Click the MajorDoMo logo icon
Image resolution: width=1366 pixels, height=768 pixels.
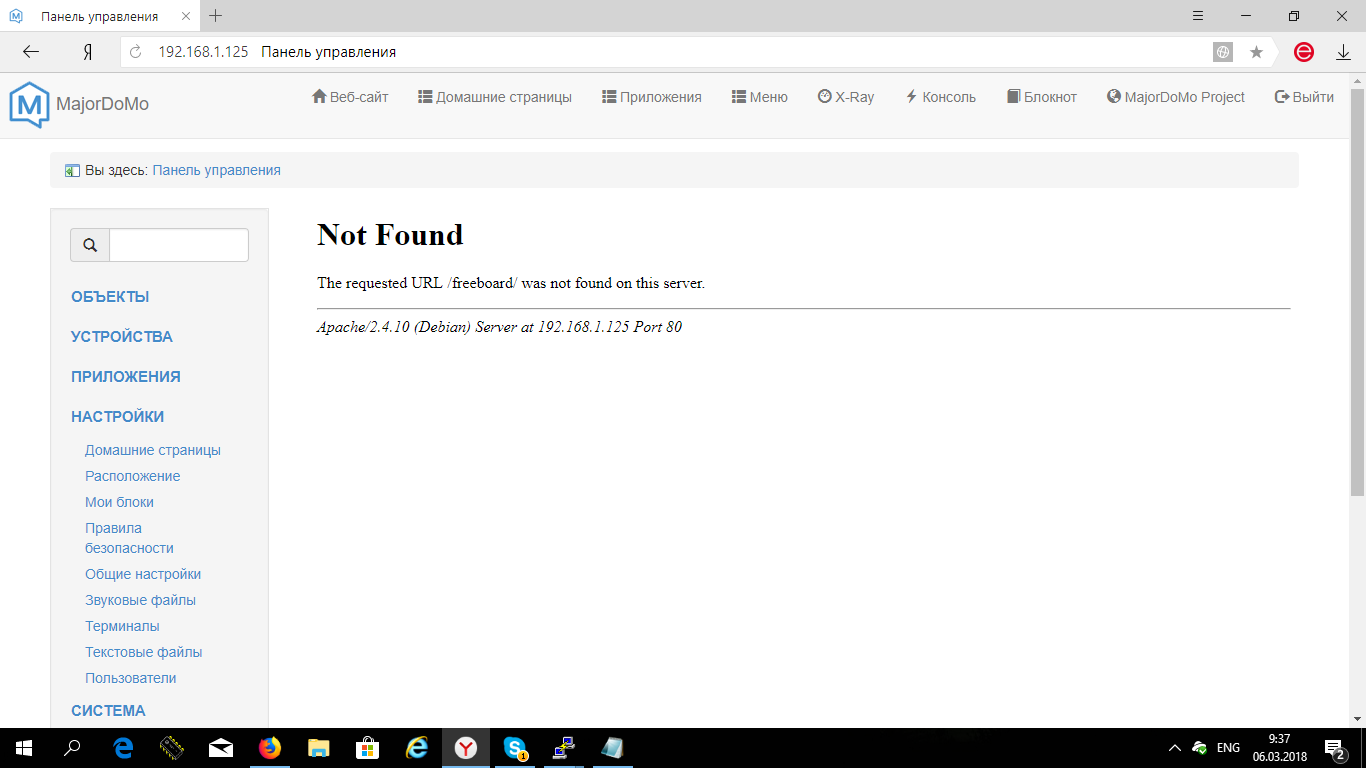point(29,104)
